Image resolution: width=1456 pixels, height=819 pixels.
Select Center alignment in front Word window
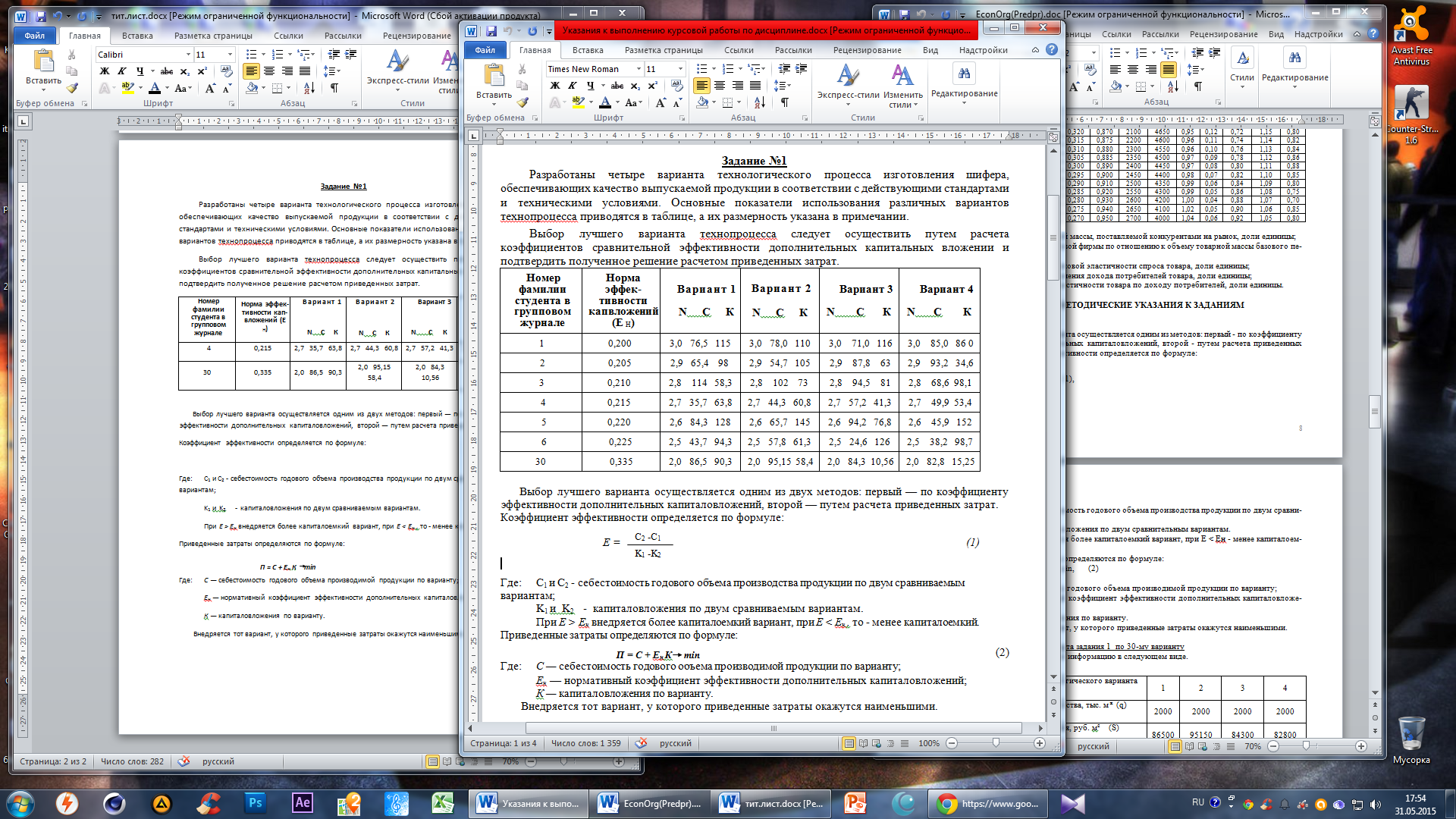coord(720,86)
